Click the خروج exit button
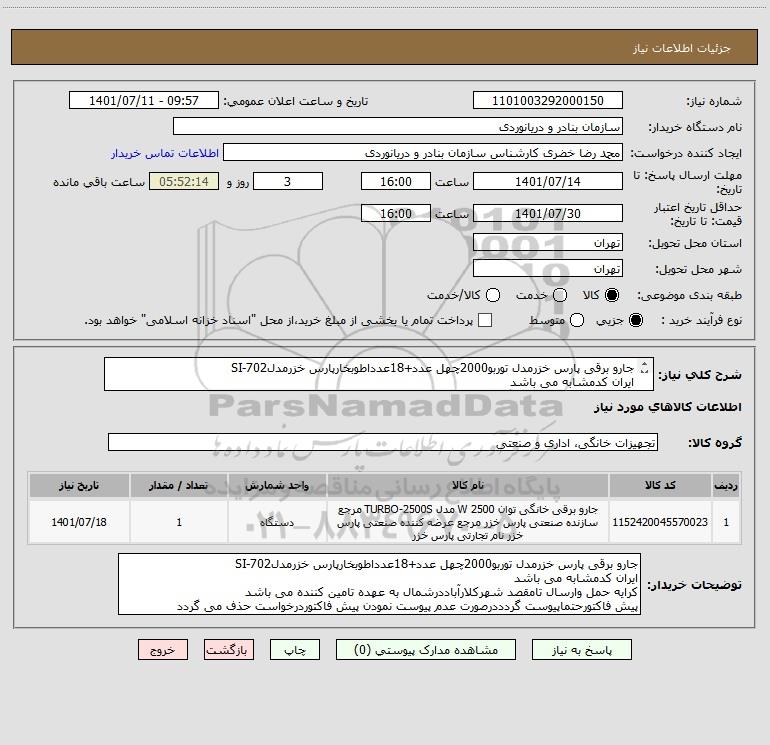The width and height of the screenshot is (770, 745). point(163,650)
